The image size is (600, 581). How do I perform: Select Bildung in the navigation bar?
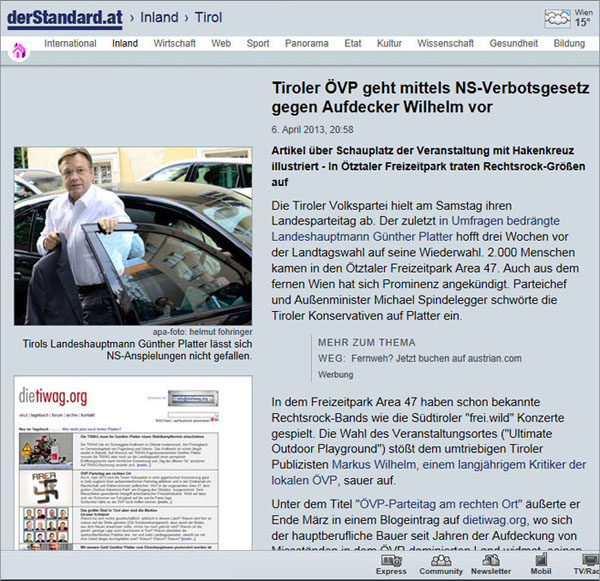coord(569,43)
